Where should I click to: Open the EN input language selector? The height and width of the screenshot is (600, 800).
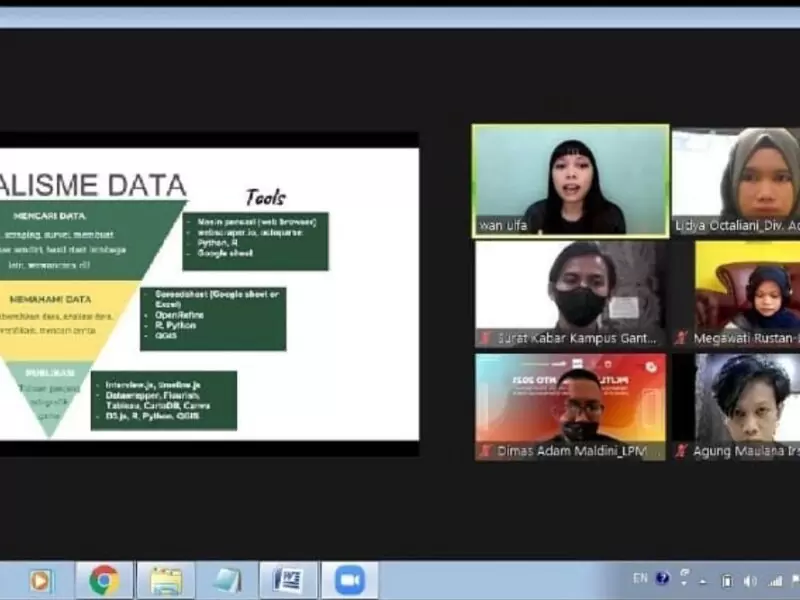[x=640, y=578]
